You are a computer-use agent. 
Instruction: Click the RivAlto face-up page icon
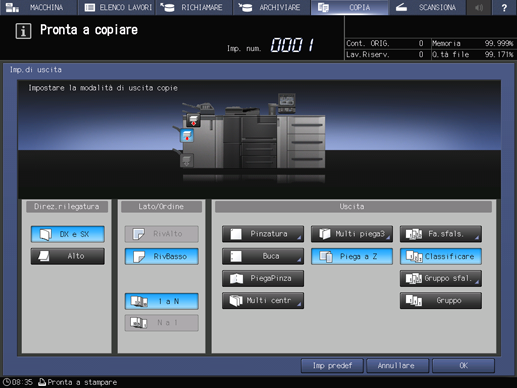(x=139, y=234)
